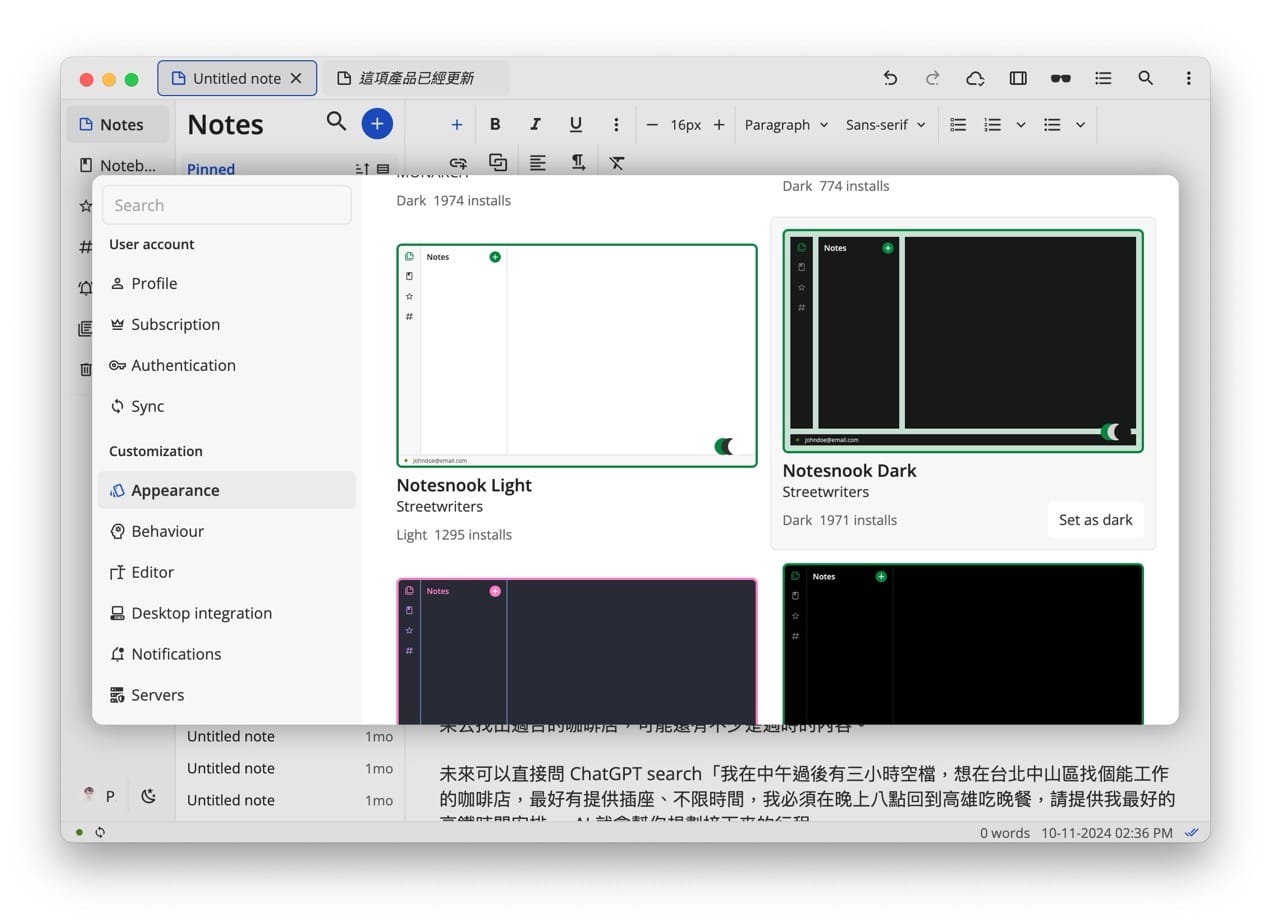Click the sort icon in the Pinned header

362,170
